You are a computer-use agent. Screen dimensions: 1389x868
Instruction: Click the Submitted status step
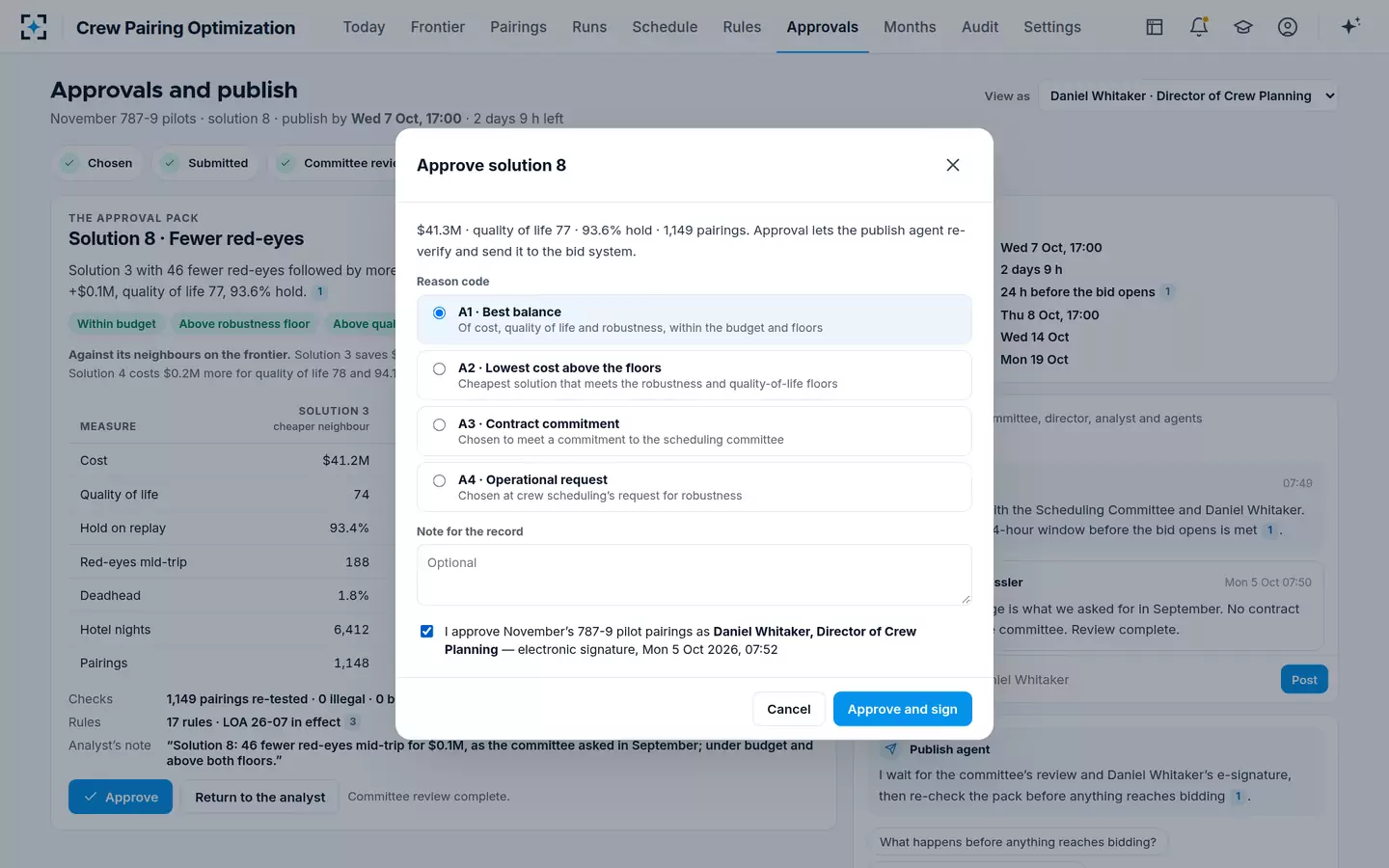tap(205, 163)
